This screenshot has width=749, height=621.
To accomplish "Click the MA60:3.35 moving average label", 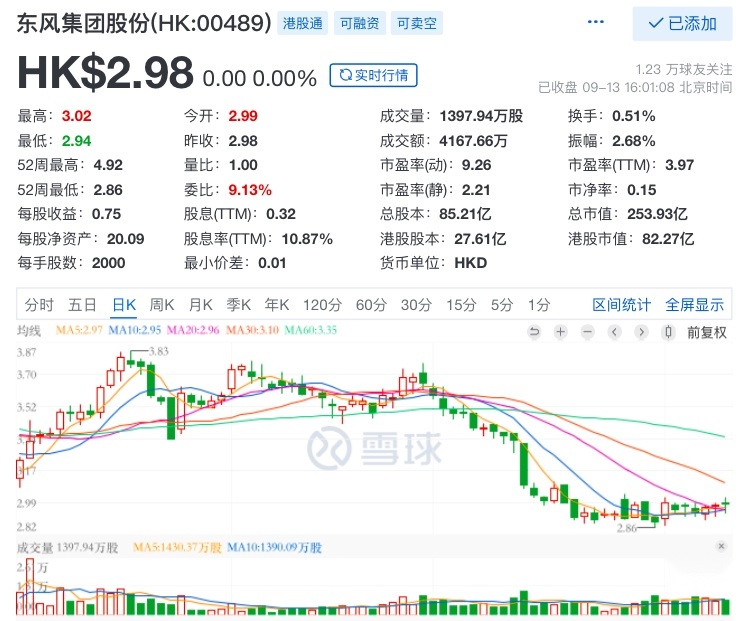I will 310,330.
